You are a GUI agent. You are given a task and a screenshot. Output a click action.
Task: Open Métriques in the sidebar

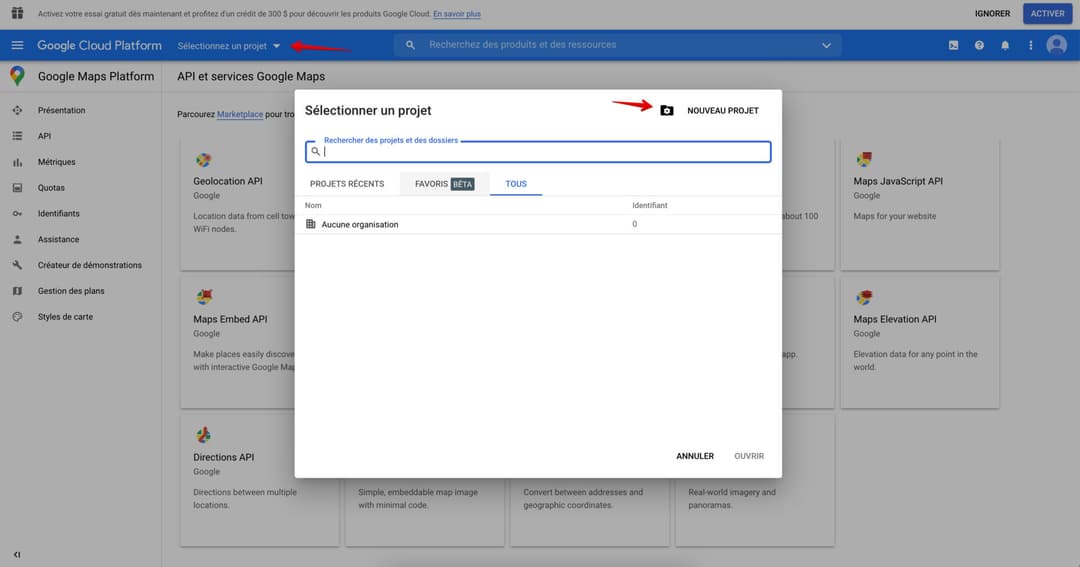pyautogui.click(x=56, y=162)
